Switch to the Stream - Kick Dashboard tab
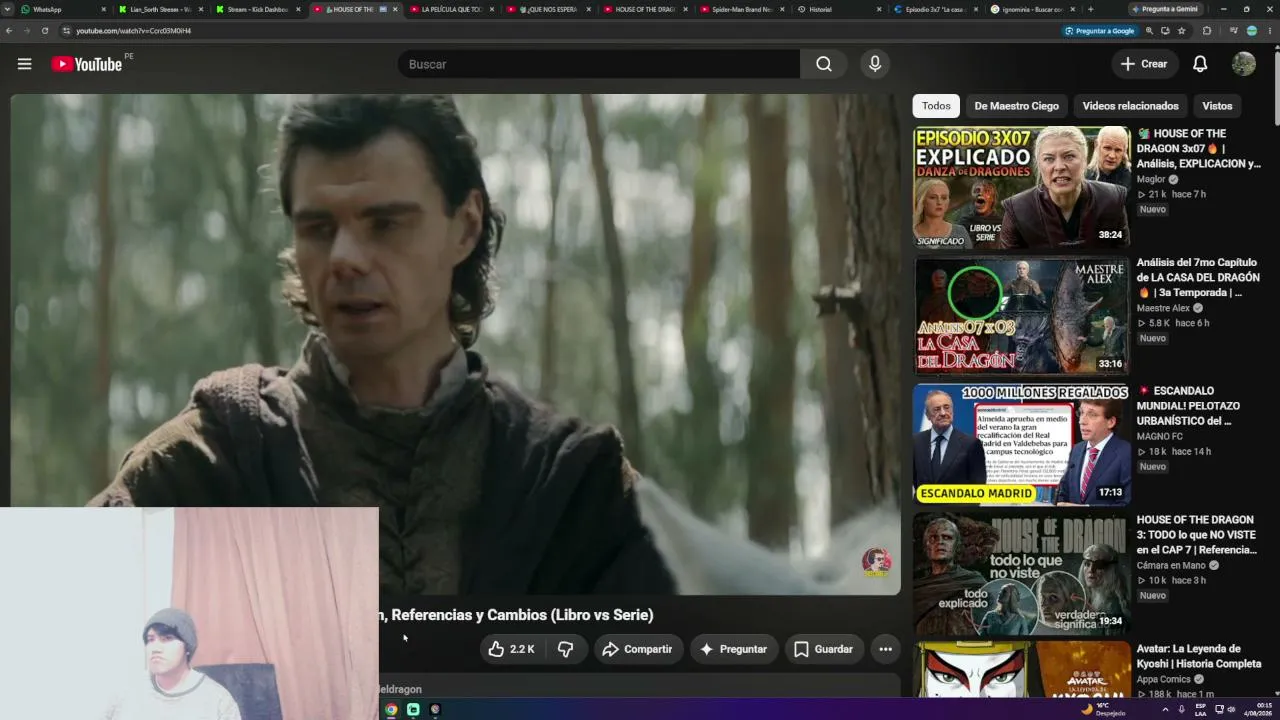1280x720 pixels. pos(257,9)
